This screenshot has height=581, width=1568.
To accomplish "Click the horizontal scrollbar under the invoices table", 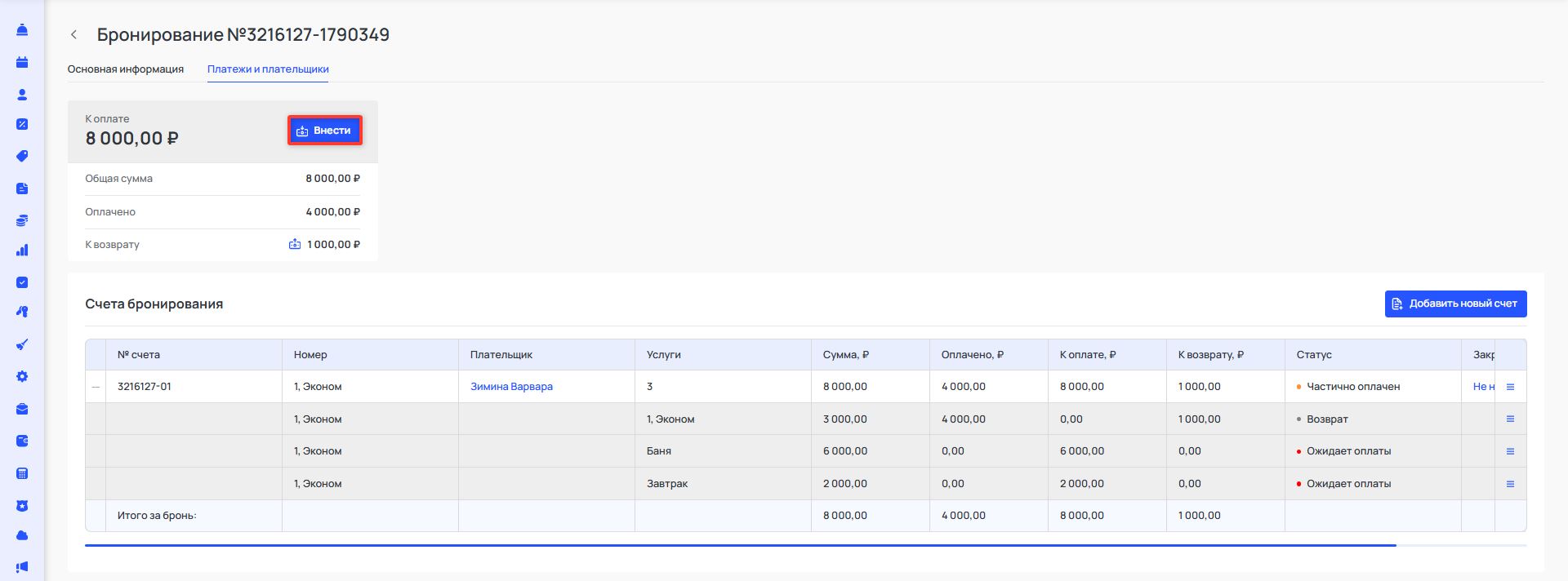I will click(x=740, y=545).
